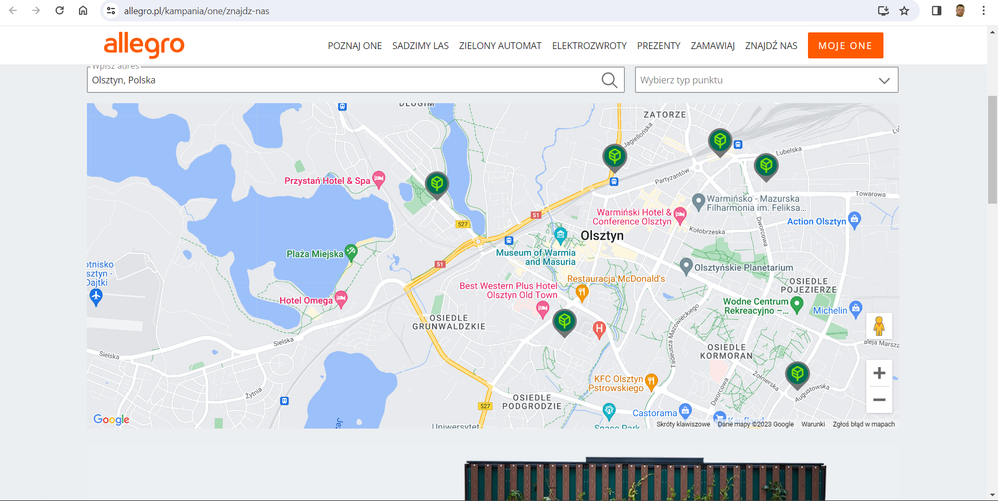The height and width of the screenshot is (501, 998).
Task: Select the parcel marker near Best Western hotel
Action: pos(564,323)
